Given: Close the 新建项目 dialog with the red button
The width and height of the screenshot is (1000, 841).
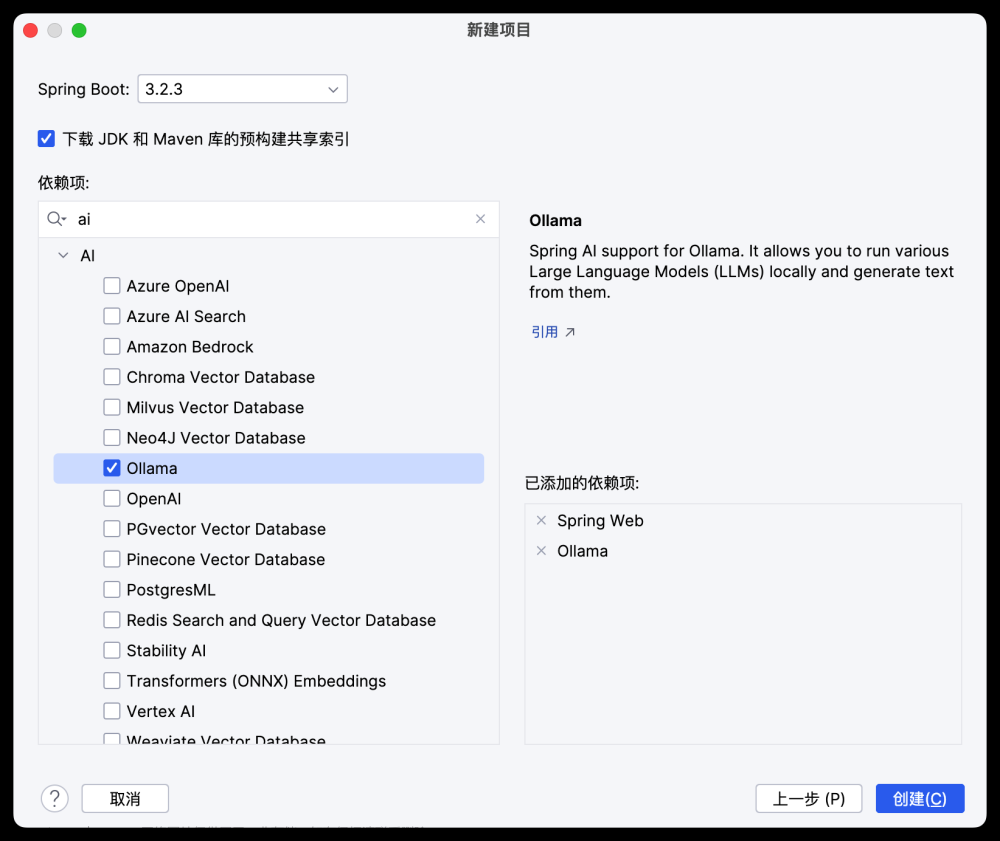Looking at the screenshot, I should pyautogui.click(x=31, y=30).
